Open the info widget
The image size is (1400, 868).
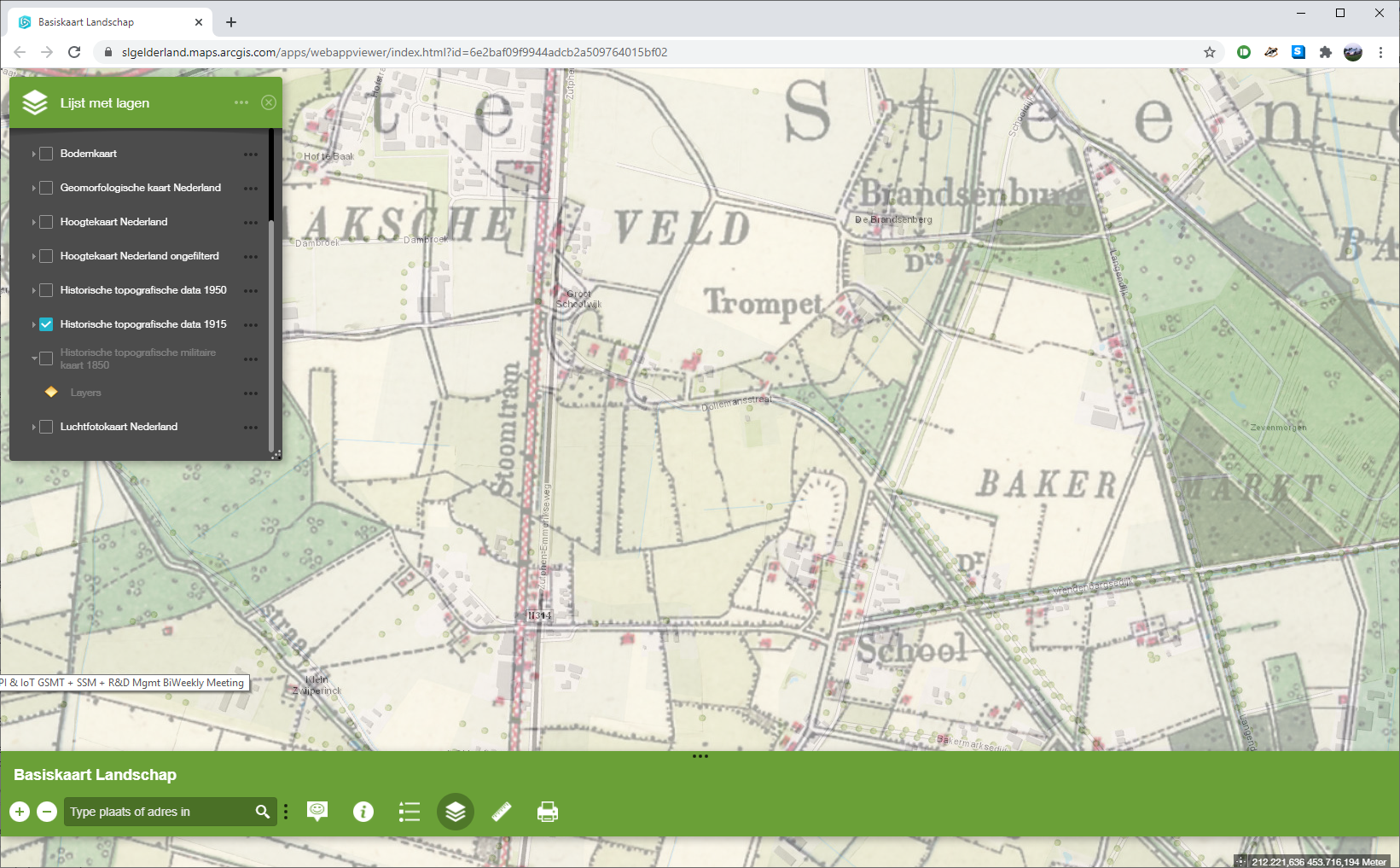point(363,812)
